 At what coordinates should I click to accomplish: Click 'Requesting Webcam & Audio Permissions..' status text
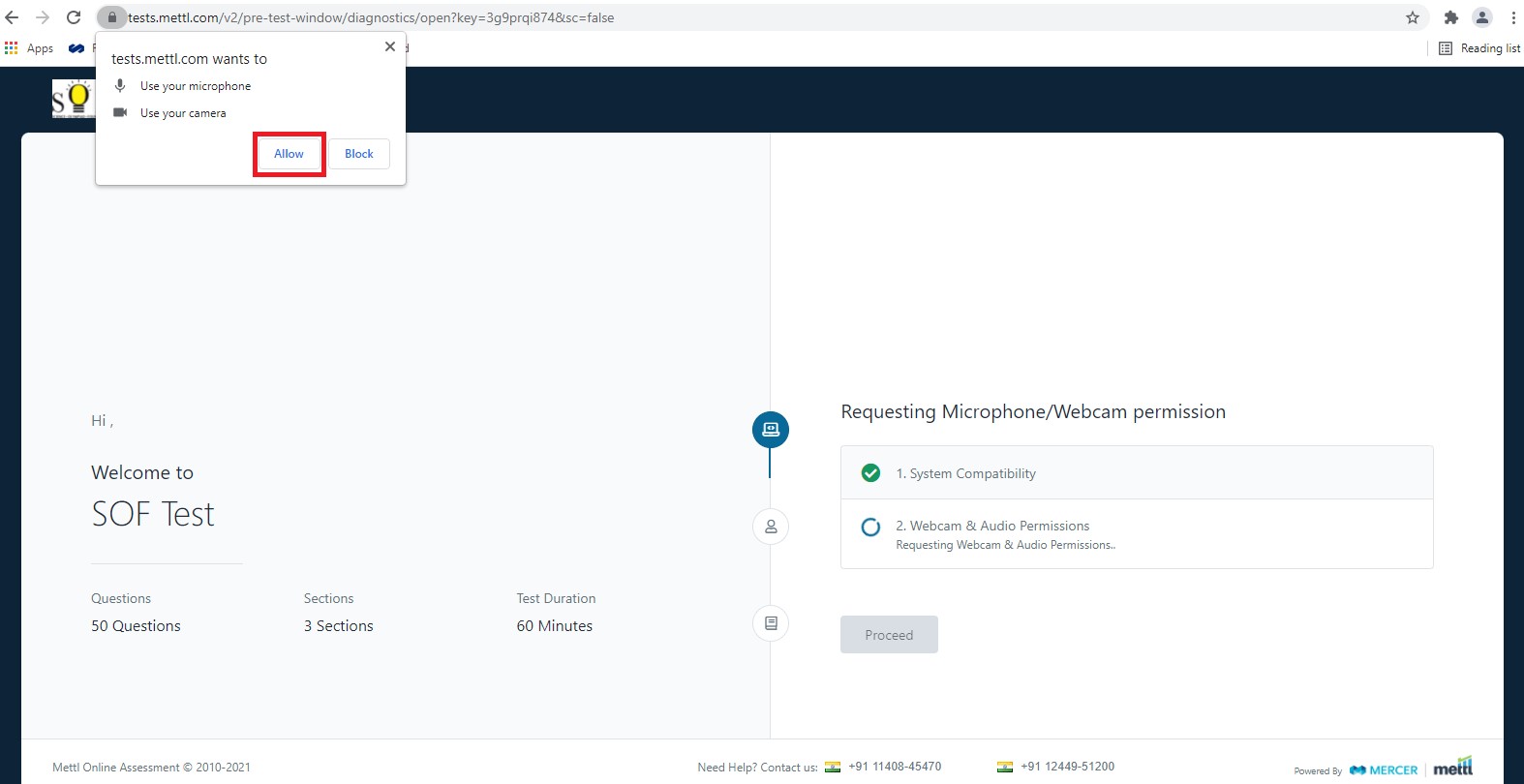point(1005,545)
